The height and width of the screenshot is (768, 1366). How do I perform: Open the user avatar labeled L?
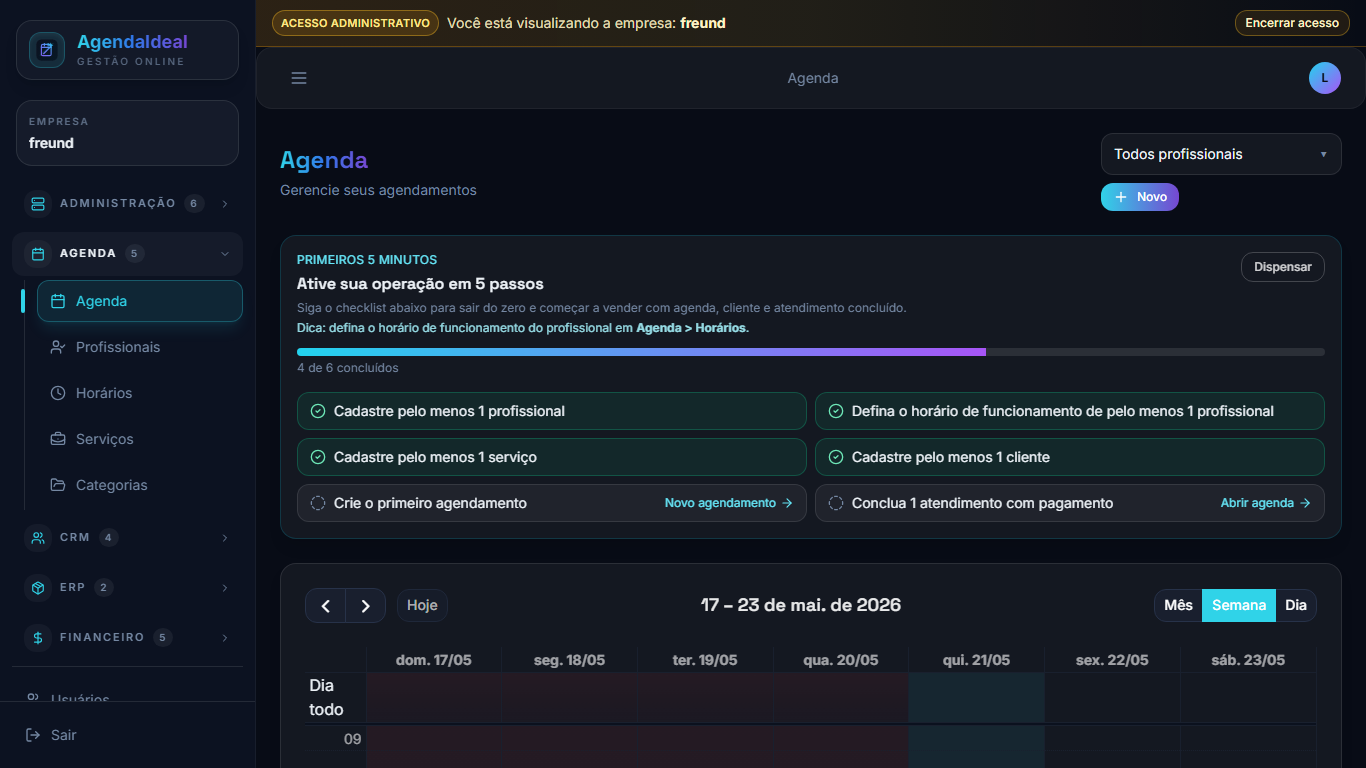tap(1324, 78)
